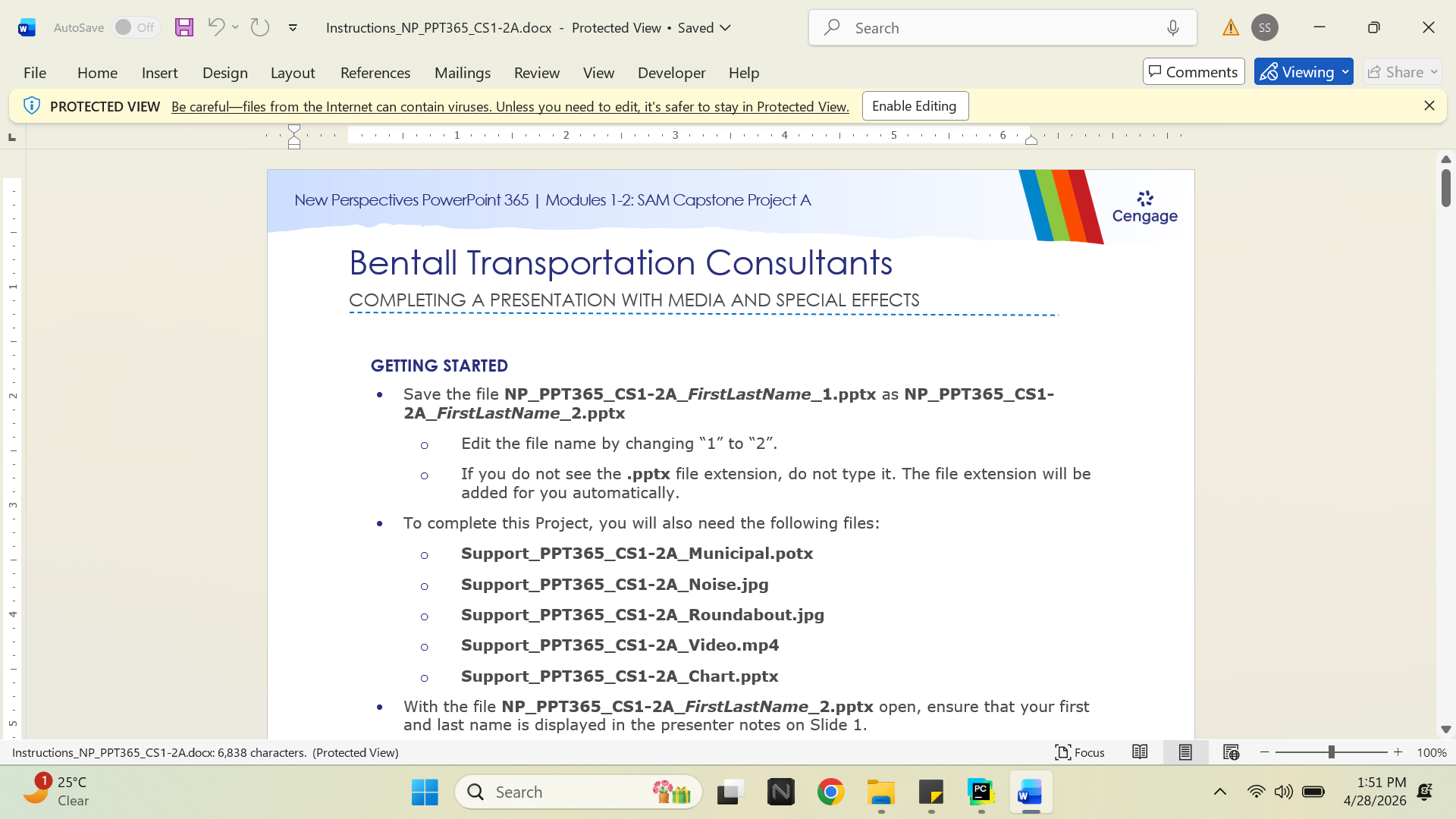
Task: Click the vertical scrollbar thumb
Action: pos(1445,187)
